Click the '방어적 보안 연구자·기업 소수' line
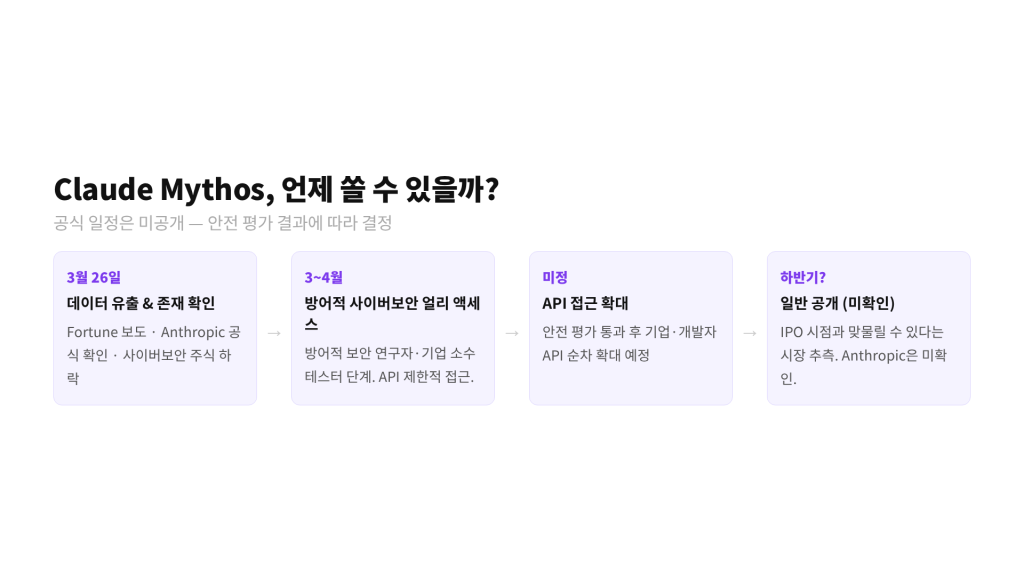The image size is (1024, 576). point(390,353)
